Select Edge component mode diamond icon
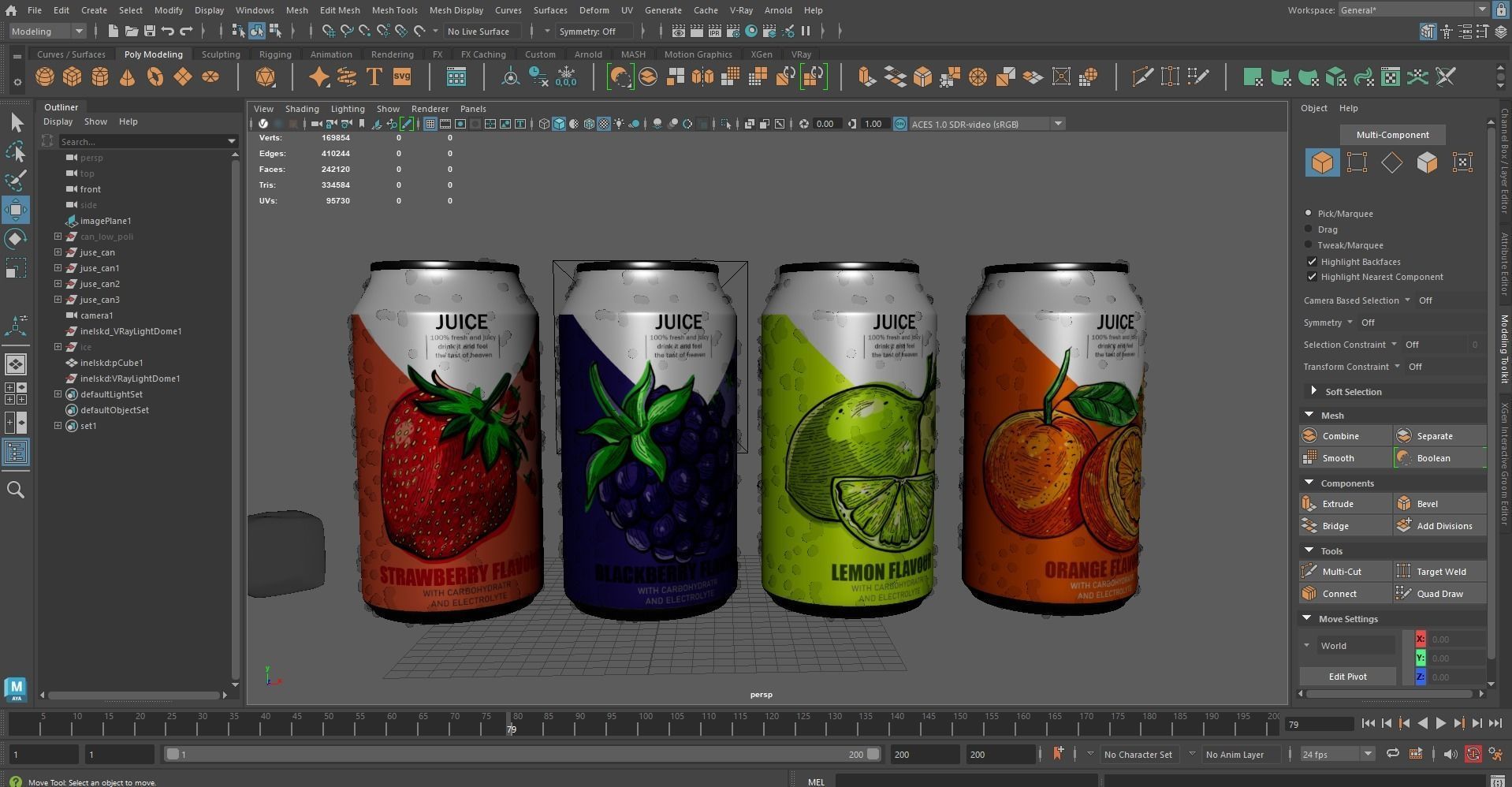The height and width of the screenshot is (787, 1512). click(x=1392, y=162)
